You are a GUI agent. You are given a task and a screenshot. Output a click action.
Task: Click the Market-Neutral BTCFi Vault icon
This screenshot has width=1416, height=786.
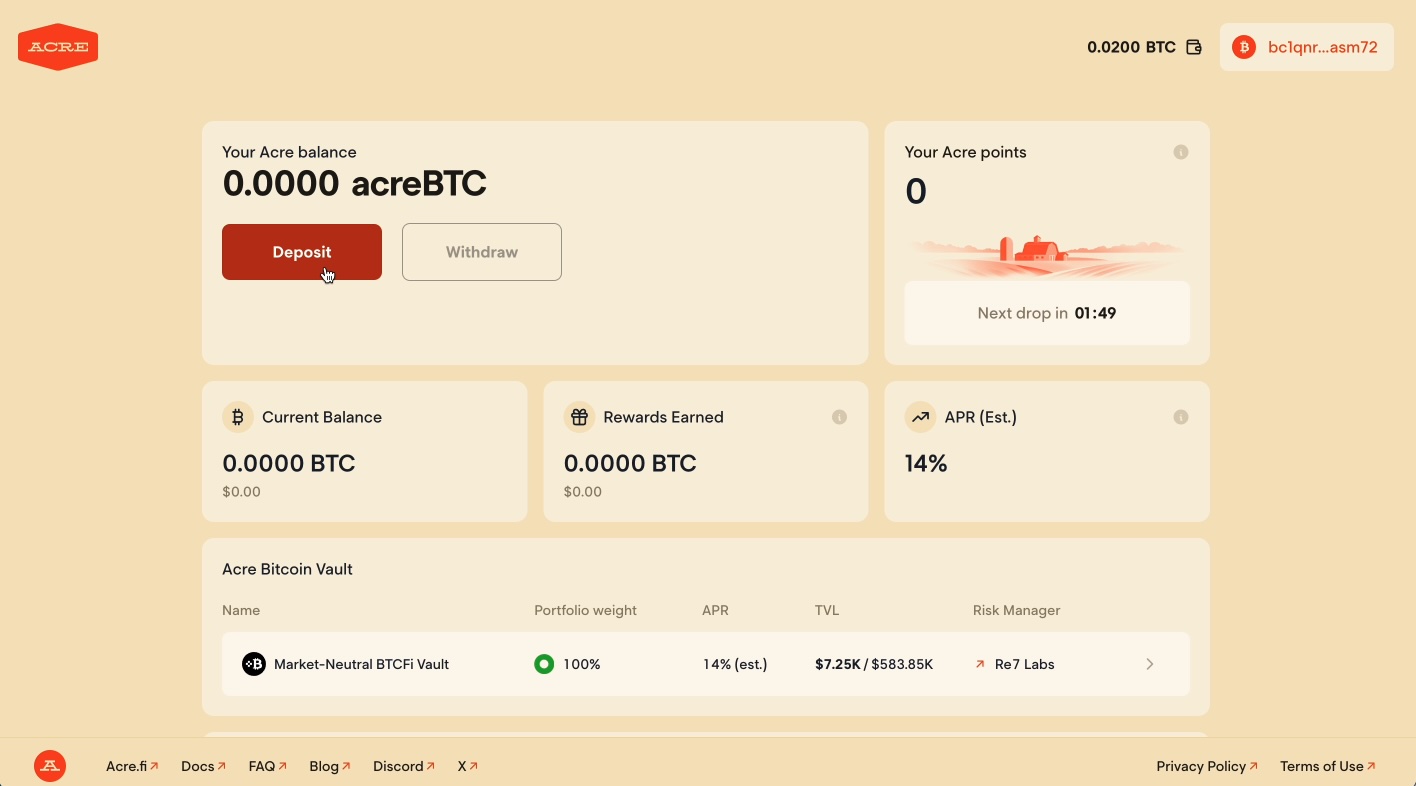pyautogui.click(x=254, y=664)
